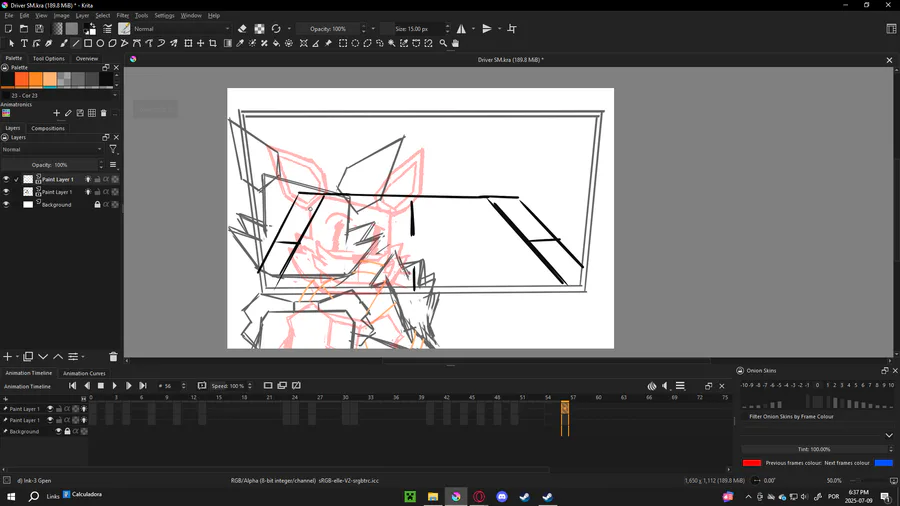Hide the Background layer in Layers panel

6,204
